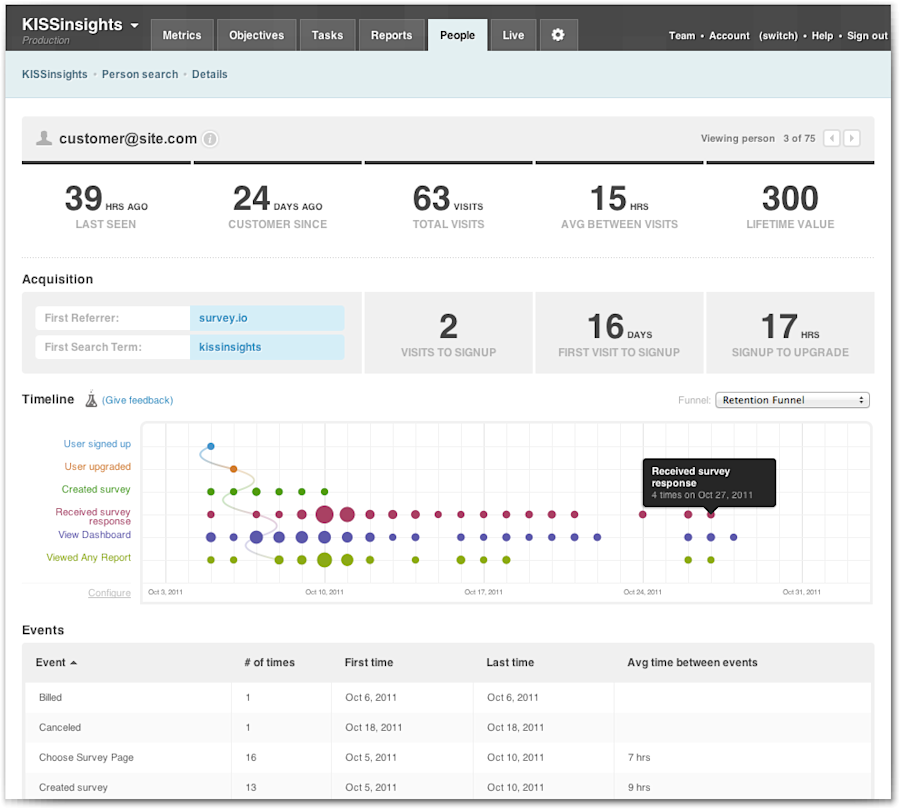Click the orange User upgraded dot

(x=234, y=469)
